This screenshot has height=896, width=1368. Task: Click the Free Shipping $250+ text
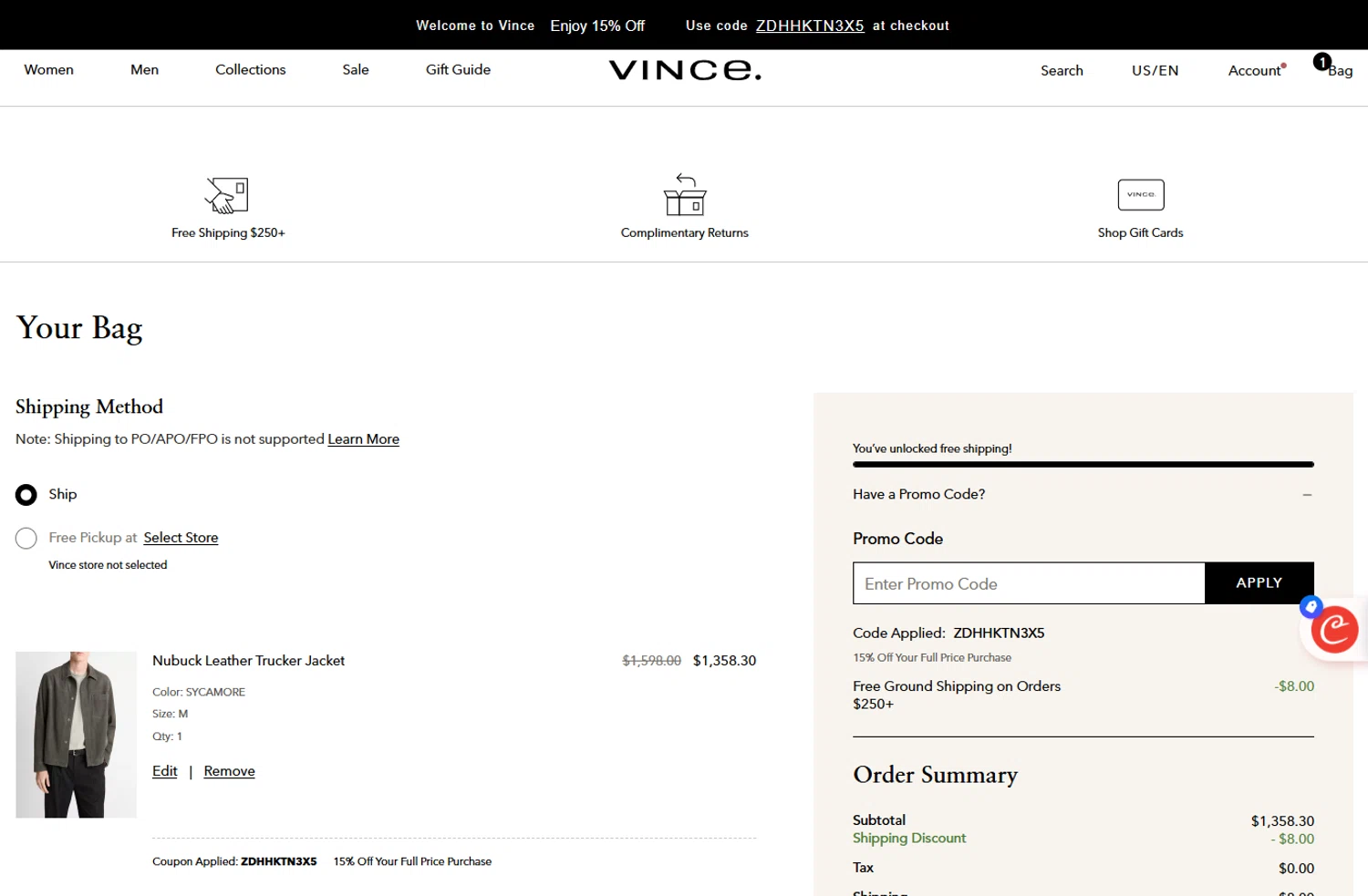click(228, 233)
